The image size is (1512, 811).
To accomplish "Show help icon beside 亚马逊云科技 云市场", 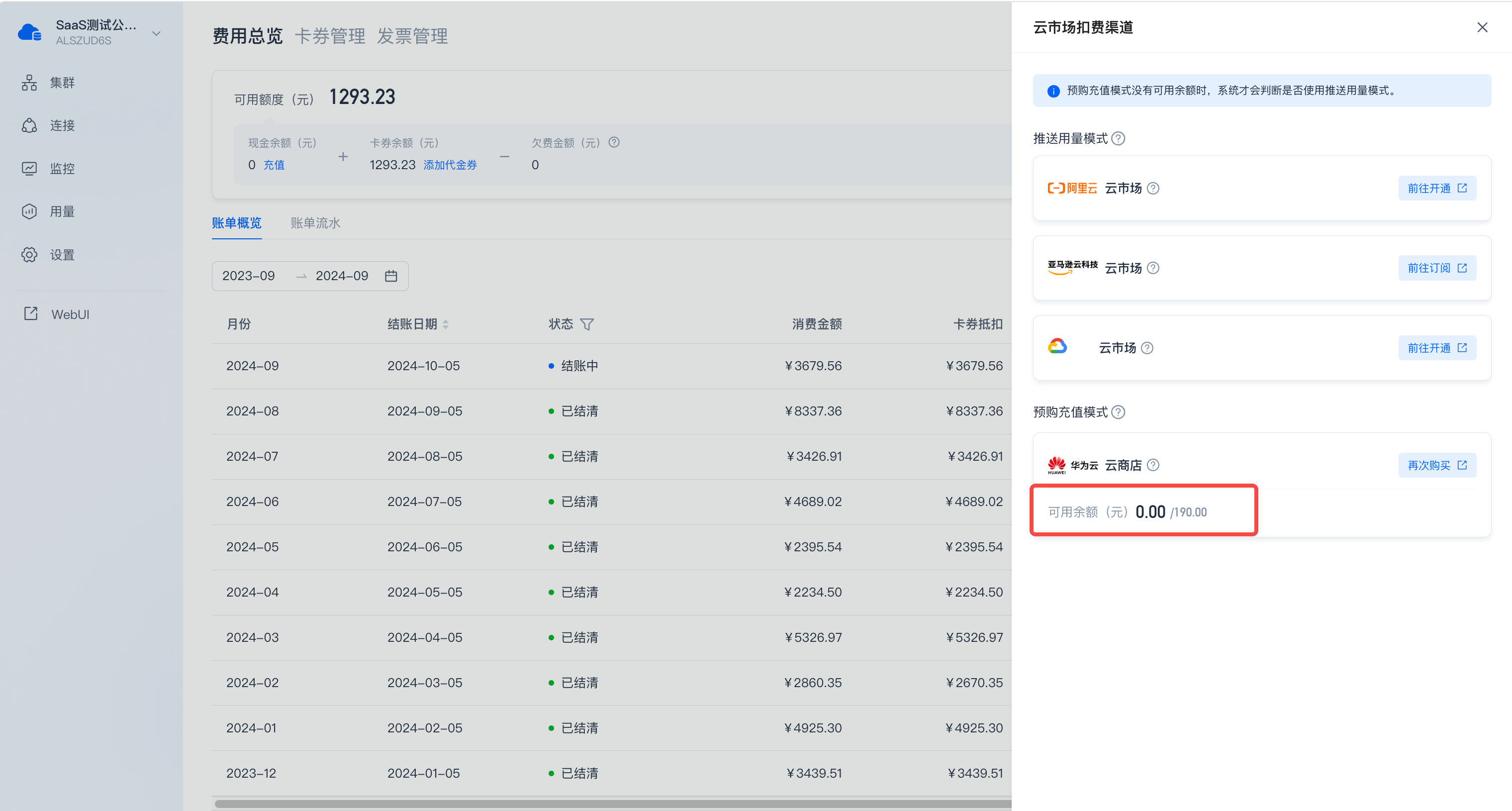I will click(x=1153, y=268).
